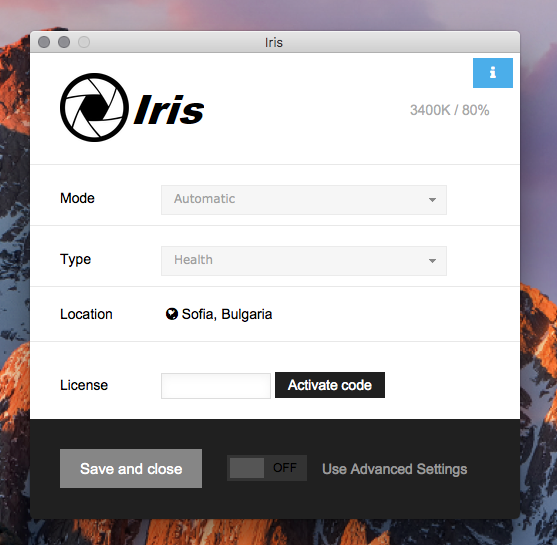Screen dimensions: 557x545
Task: Click the globe icon beside Sofia, Bulgaria
Action: pos(172,314)
